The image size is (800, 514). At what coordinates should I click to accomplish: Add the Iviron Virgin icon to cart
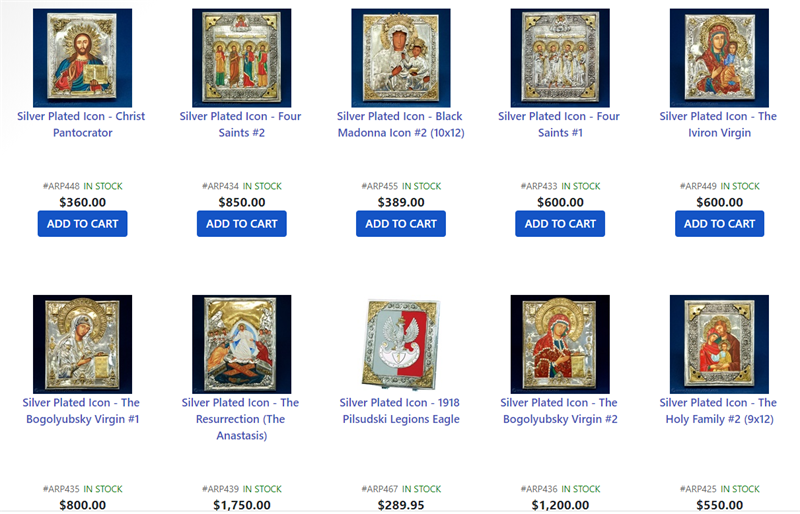click(x=719, y=224)
